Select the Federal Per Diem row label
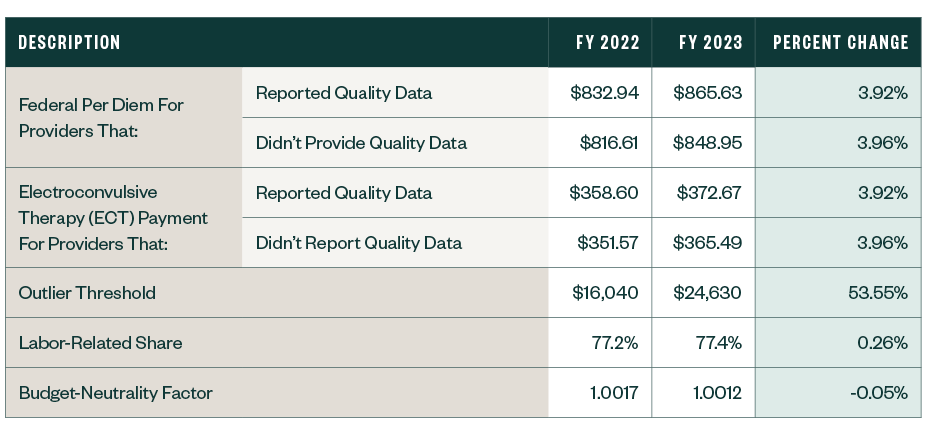 click(x=102, y=117)
